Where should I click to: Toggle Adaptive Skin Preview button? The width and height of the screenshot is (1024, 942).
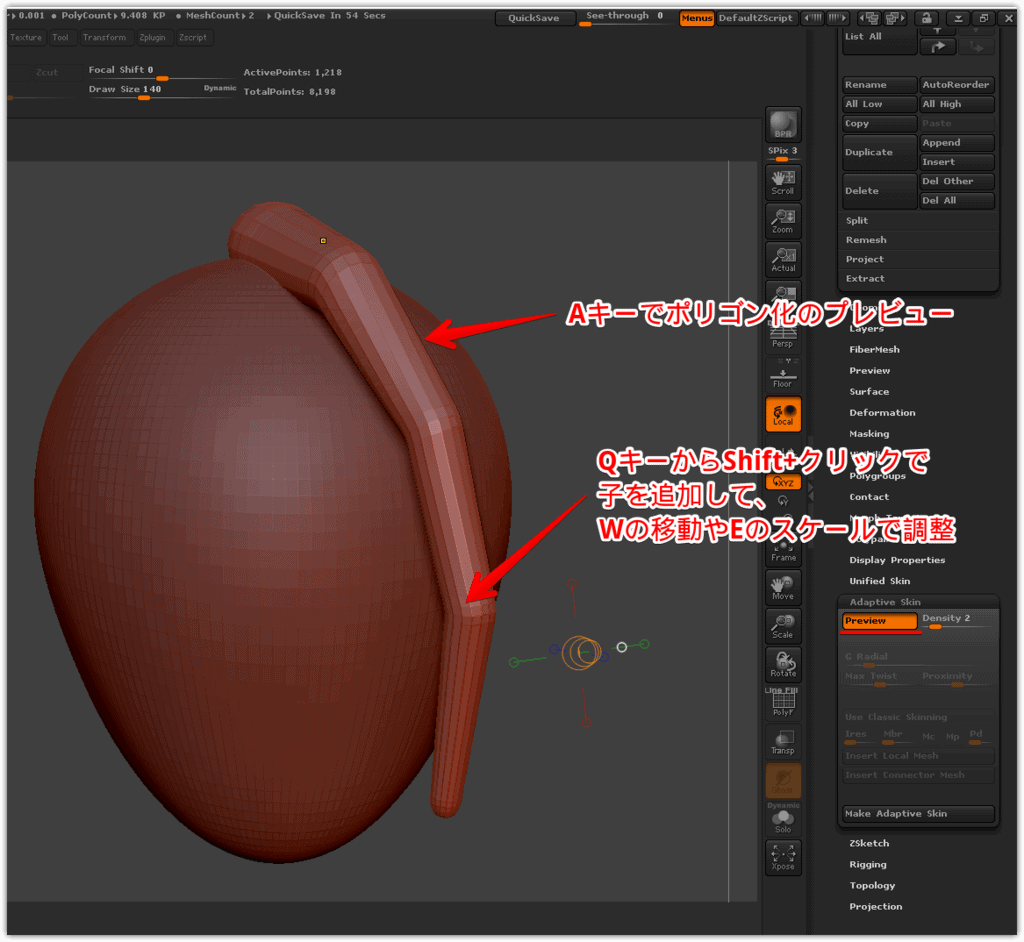(879, 621)
